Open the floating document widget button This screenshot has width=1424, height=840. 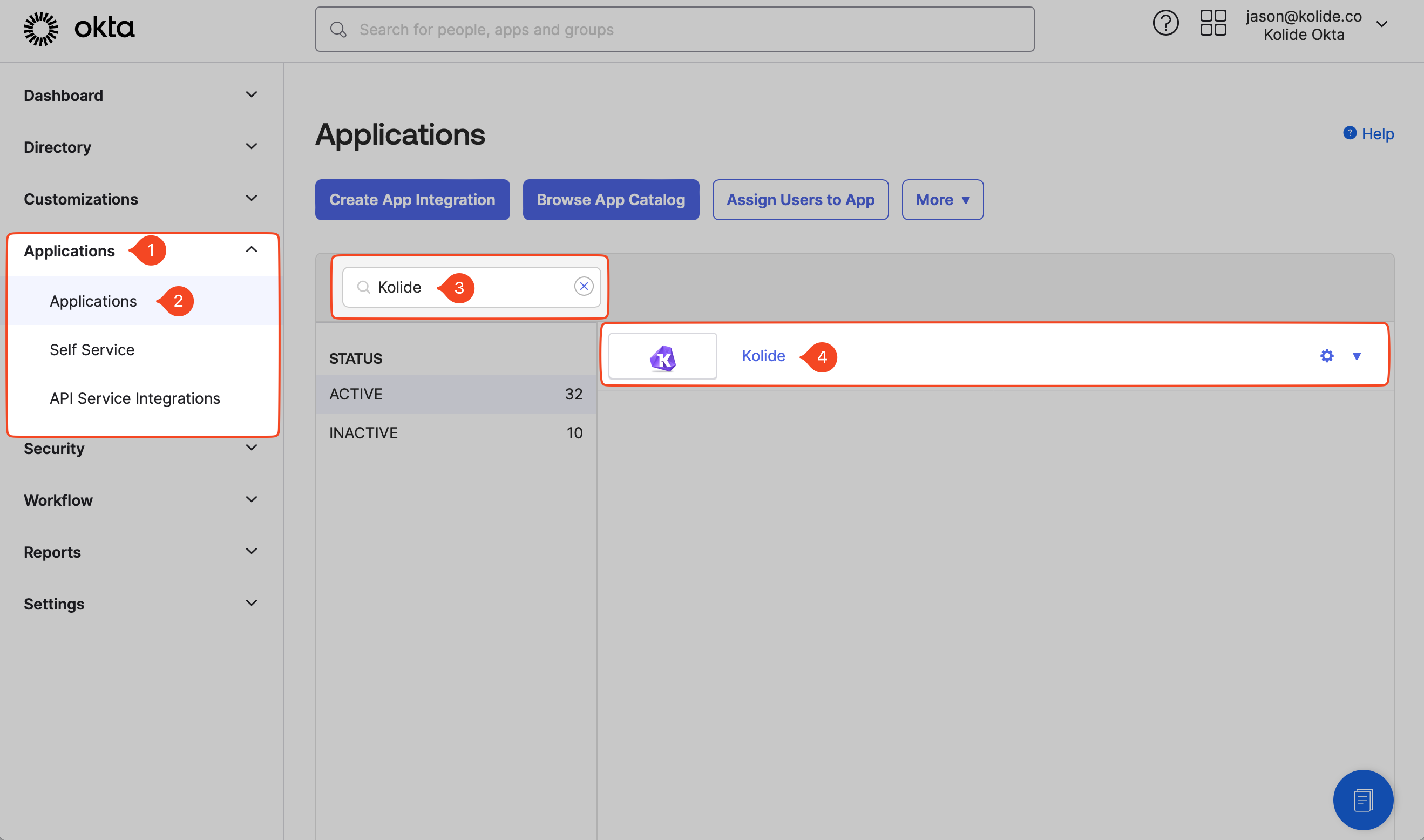[x=1363, y=800]
